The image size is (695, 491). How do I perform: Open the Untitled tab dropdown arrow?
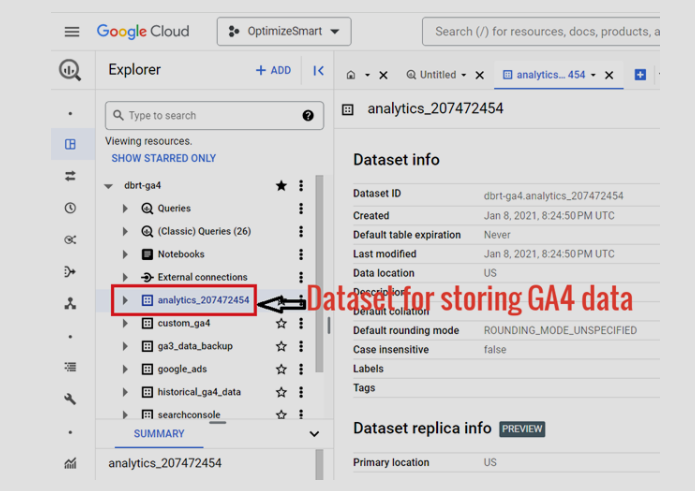[x=464, y=75]
